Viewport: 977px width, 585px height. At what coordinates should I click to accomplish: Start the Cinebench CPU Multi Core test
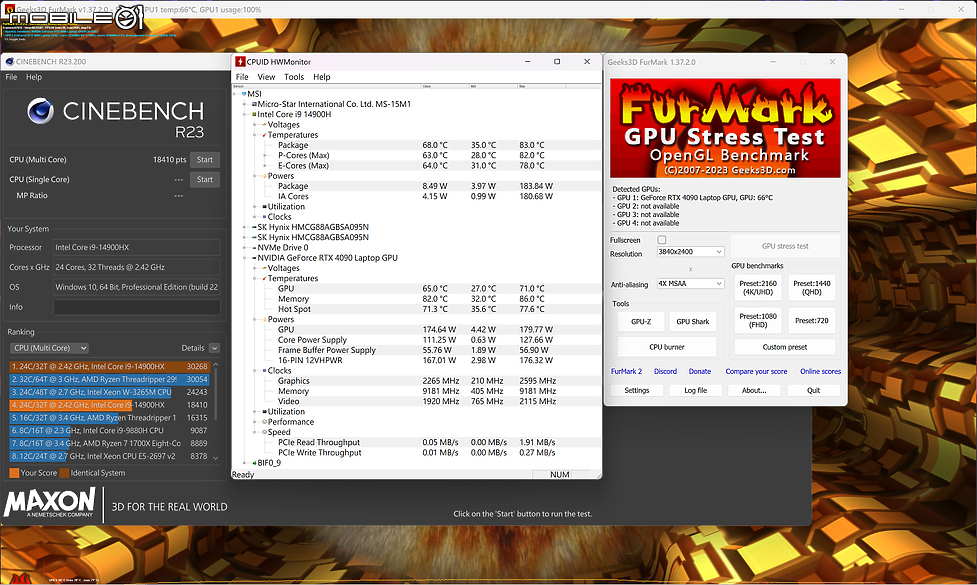(x=204, y=159)
